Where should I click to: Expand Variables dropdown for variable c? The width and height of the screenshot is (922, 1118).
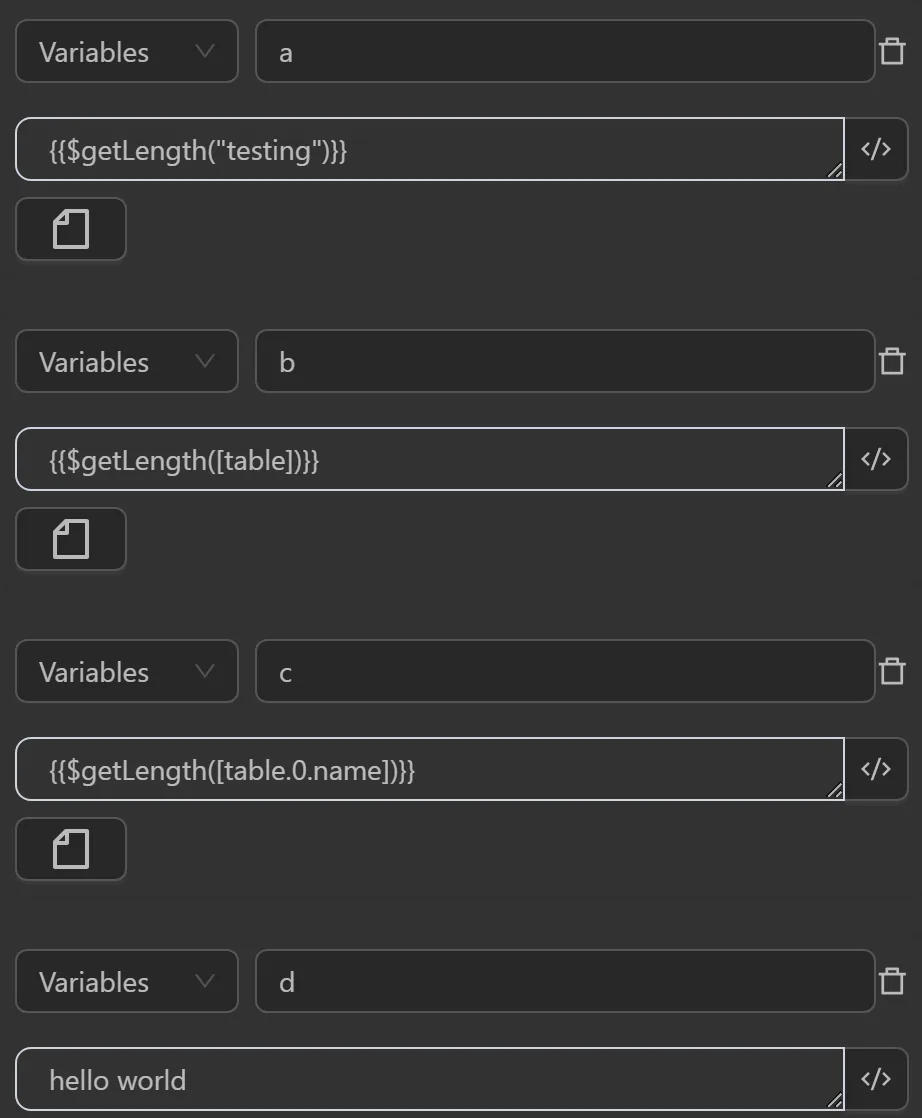point(127,671)
